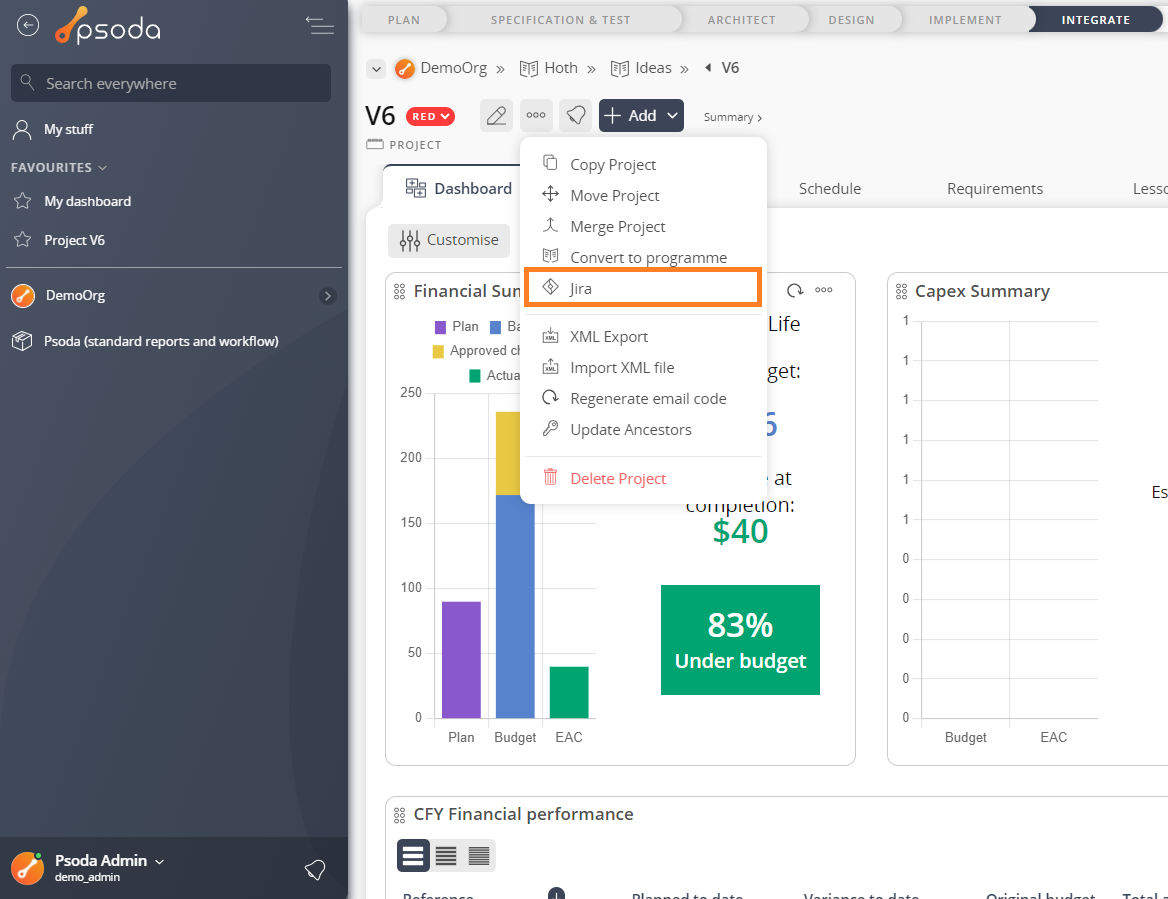Expand the breadcrumb dropdown chevron
This screenshot has height=899, width=1168.
[376, 69]
